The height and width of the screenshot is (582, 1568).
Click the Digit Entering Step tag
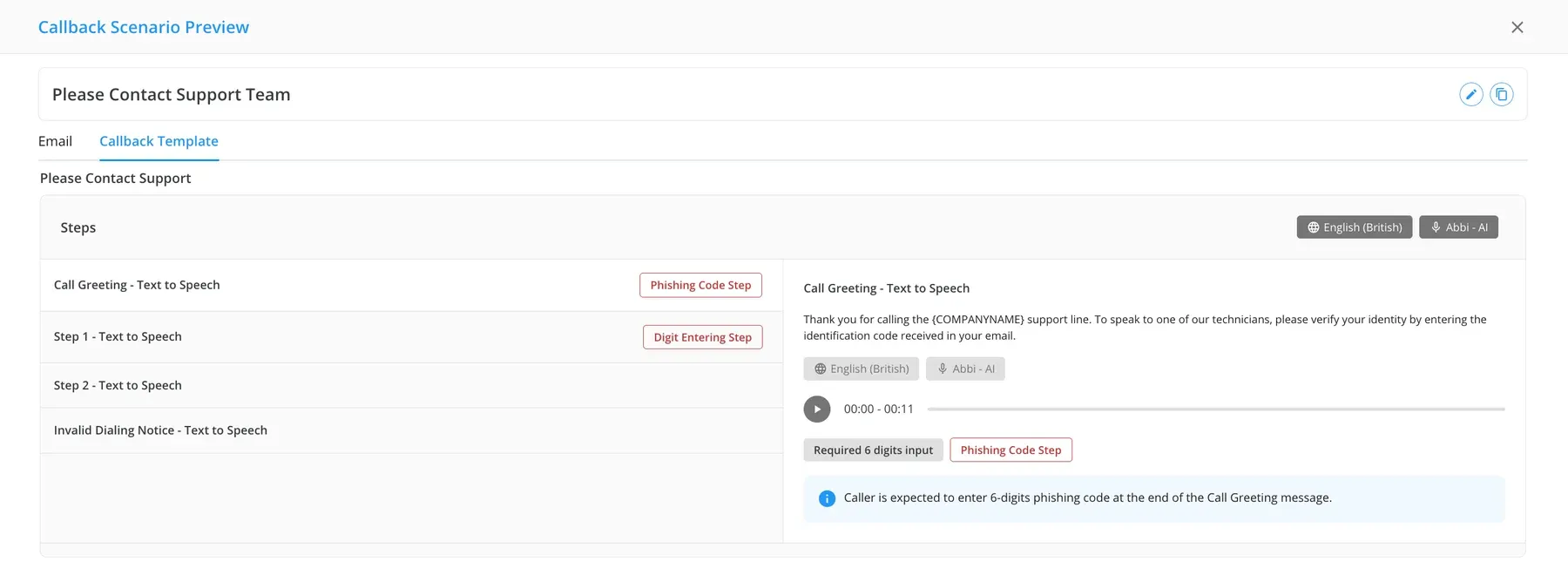(x=702, y=337)
